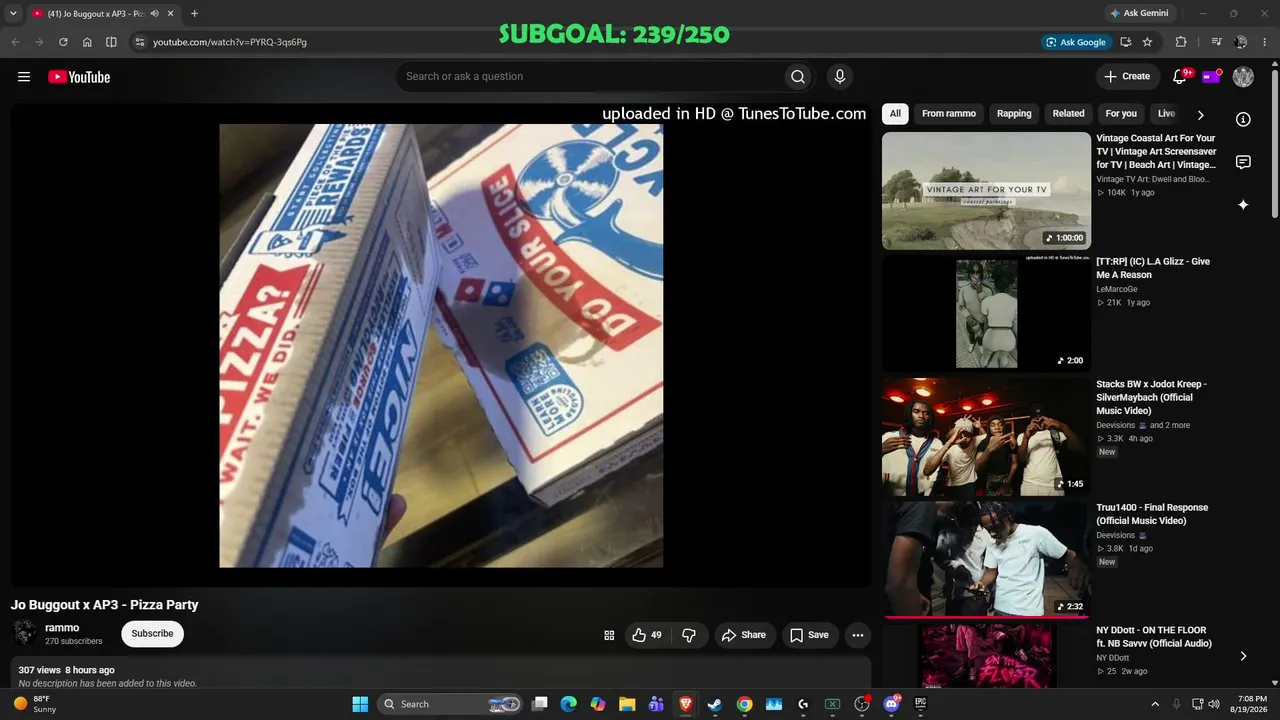Open the clock and date flyout

pyautogui.click(x=1247, y=704)
